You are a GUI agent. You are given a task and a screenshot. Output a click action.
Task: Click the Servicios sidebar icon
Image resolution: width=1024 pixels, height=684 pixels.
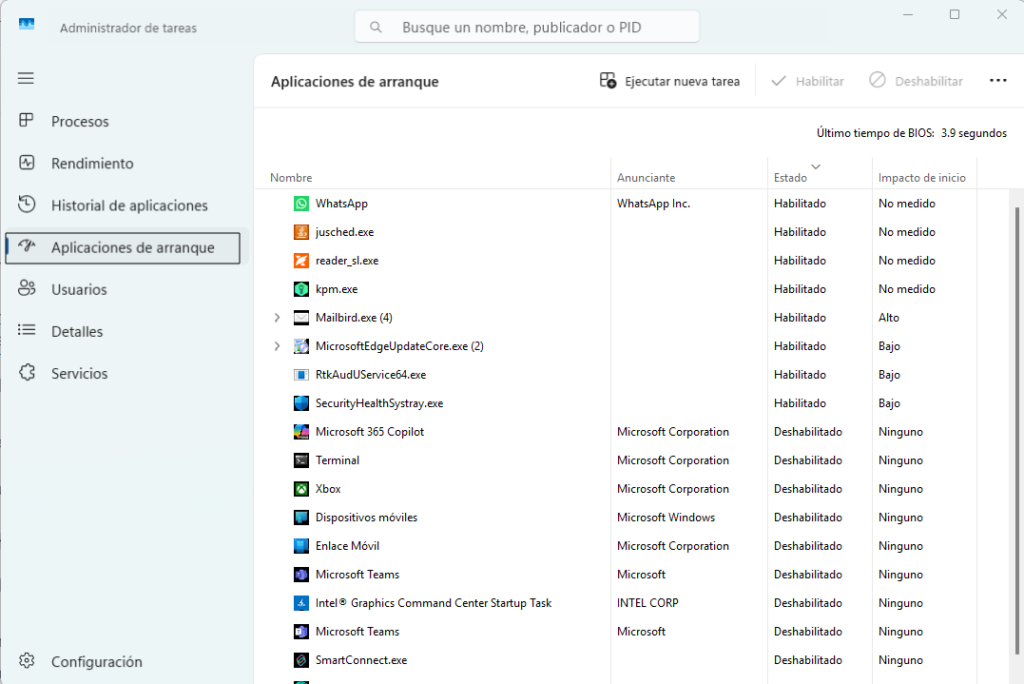[x=25, y=373]
